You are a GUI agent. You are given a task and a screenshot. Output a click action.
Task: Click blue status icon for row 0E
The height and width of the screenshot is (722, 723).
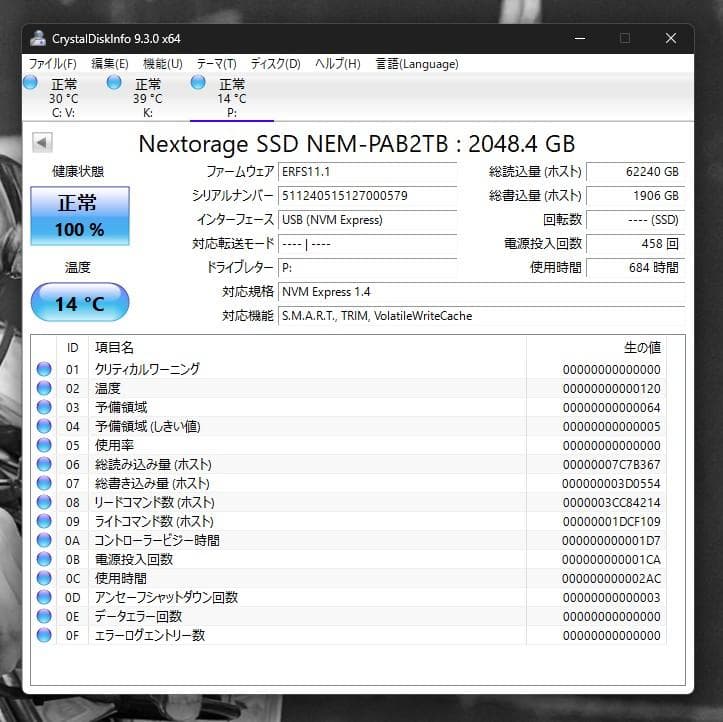click(x=44, y=616)
